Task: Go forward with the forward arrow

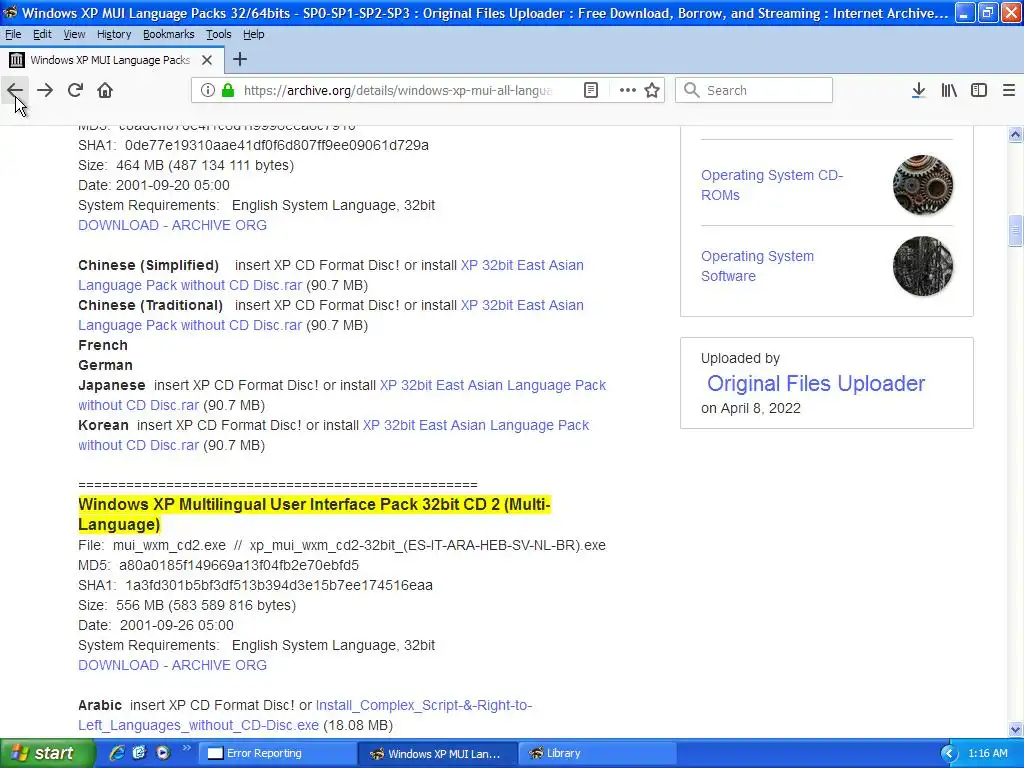Action: tap(45, 90)
